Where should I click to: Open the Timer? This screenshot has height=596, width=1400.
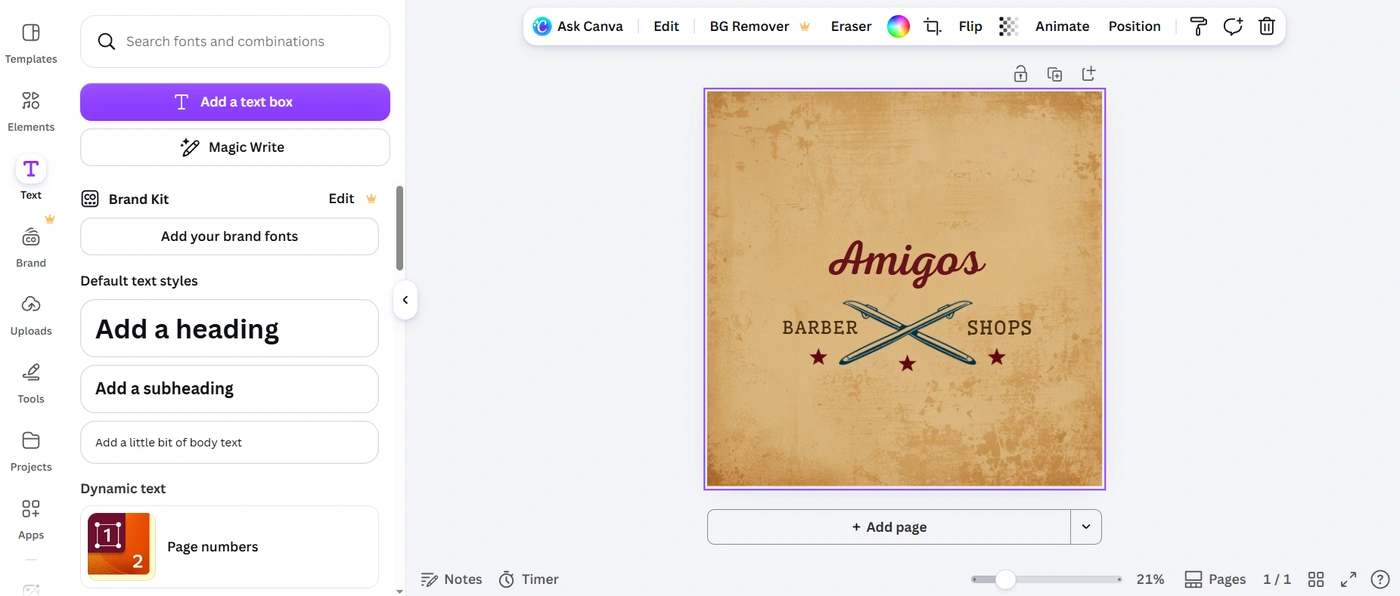pyautogui.click(x=529, y=579)
